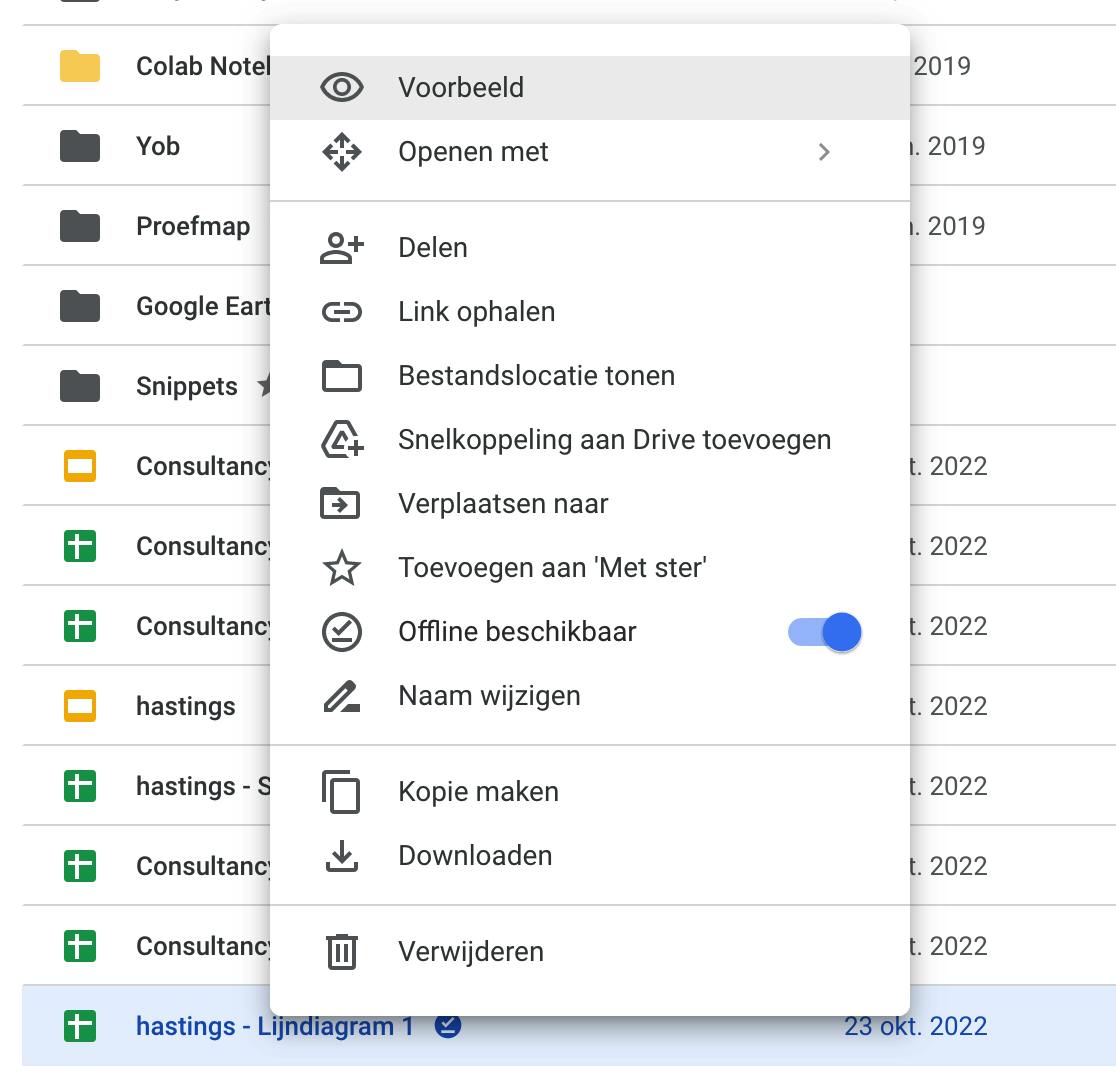Select Bestandslocatie tonen from the menu
This screenshot has width=1116, height=1080.
(x=536, y=376)
